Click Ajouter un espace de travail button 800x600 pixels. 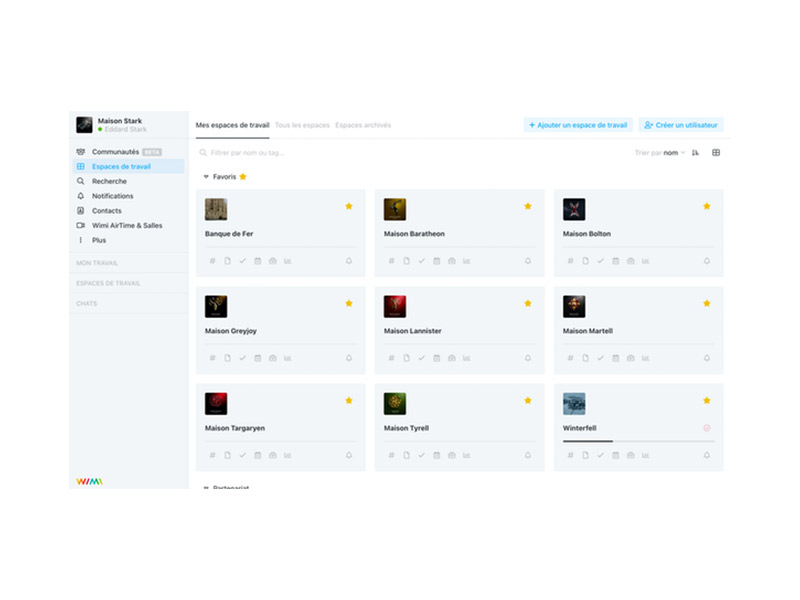578,125
